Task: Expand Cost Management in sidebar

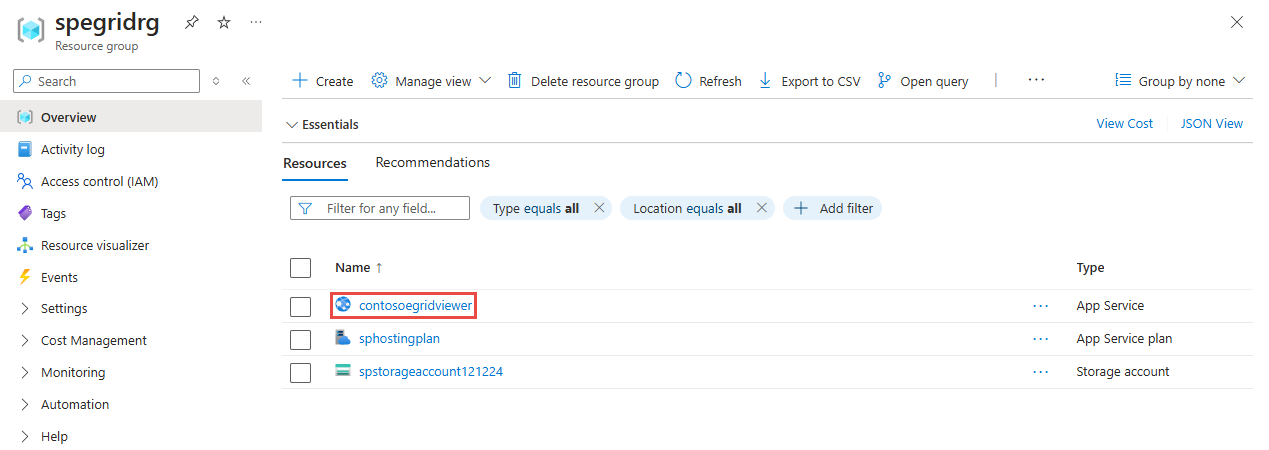Action: click(x=93, y=340)
